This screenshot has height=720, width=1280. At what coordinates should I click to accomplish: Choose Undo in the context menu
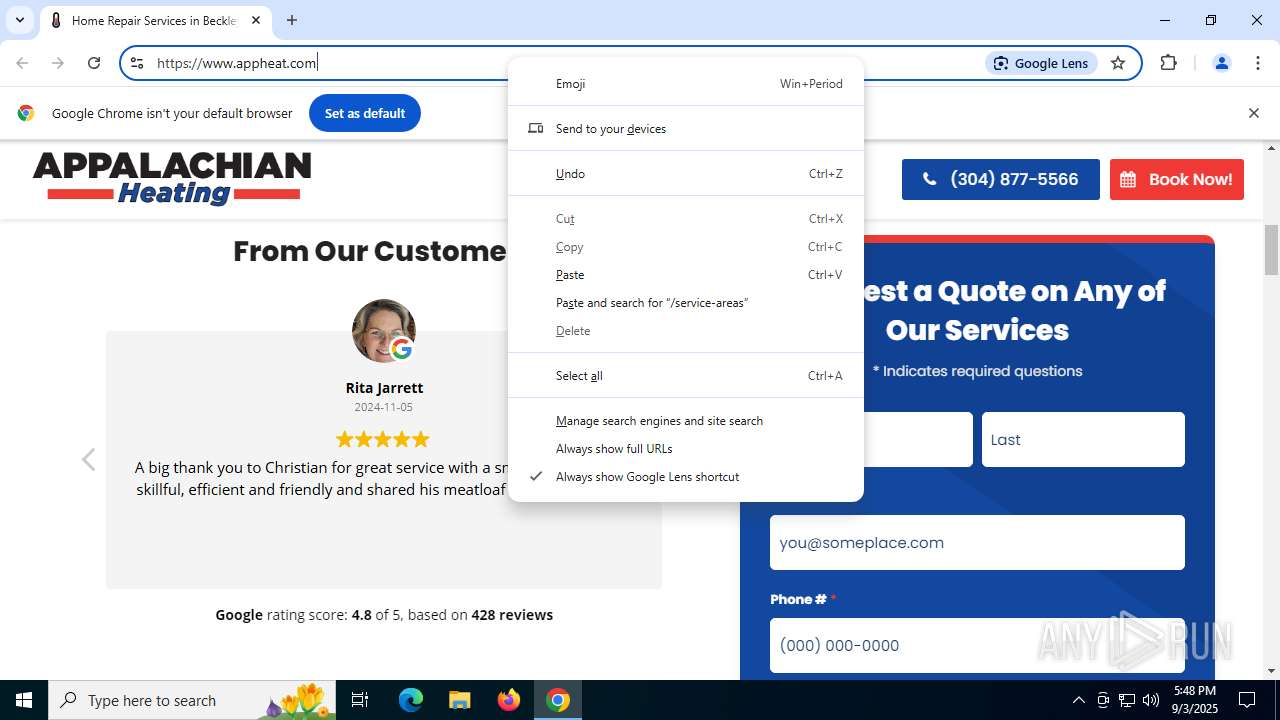tap(686, 174)
